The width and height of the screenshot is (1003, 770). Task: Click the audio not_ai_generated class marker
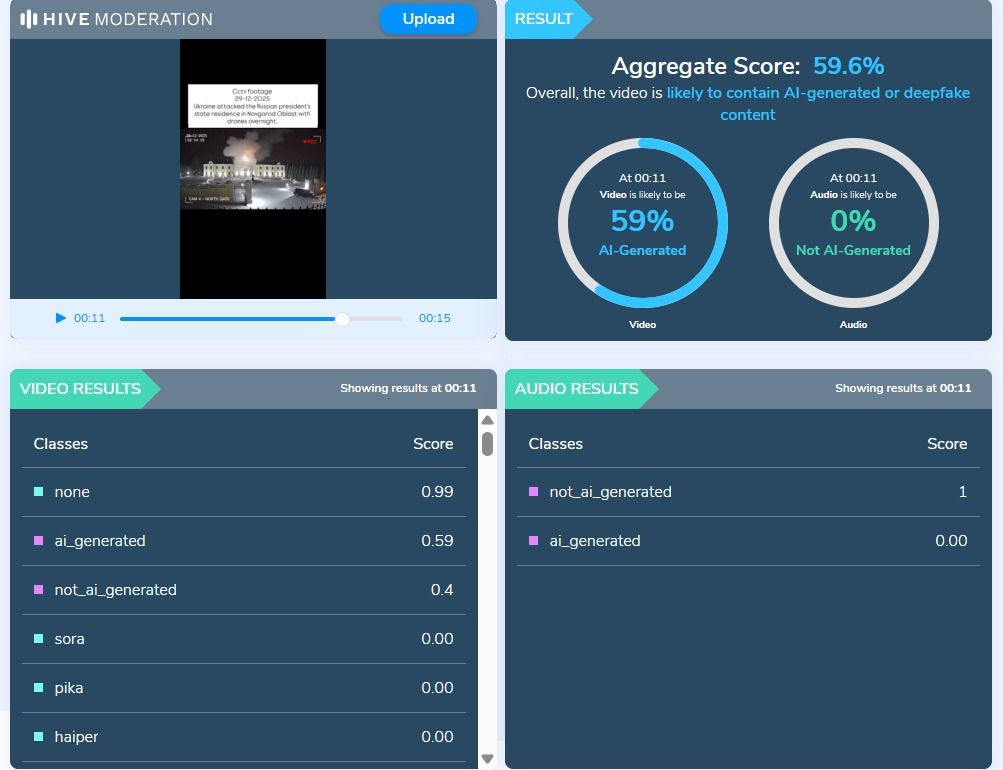pos(533,492)
